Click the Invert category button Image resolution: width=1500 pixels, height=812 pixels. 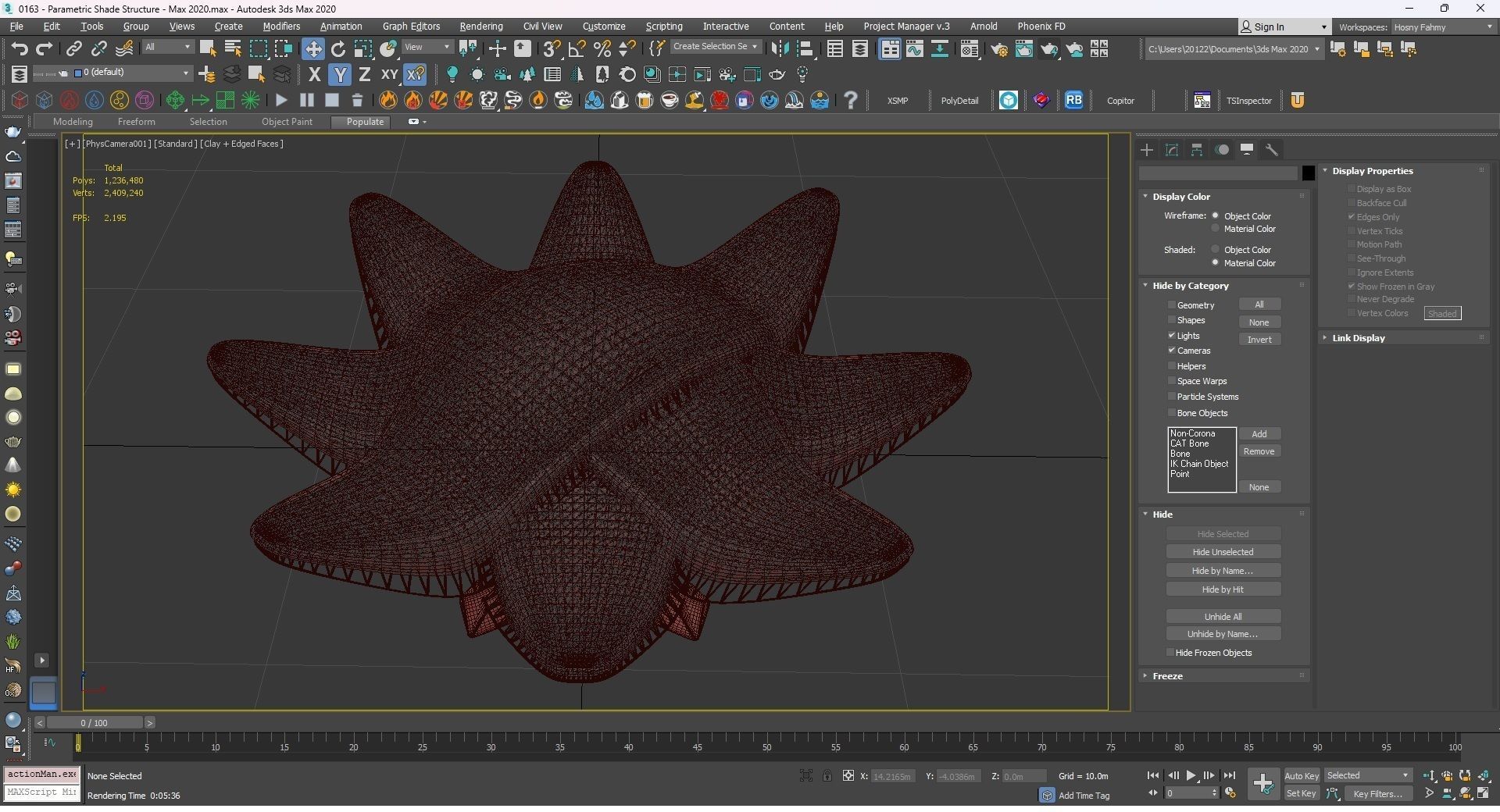coord(1259,340)
